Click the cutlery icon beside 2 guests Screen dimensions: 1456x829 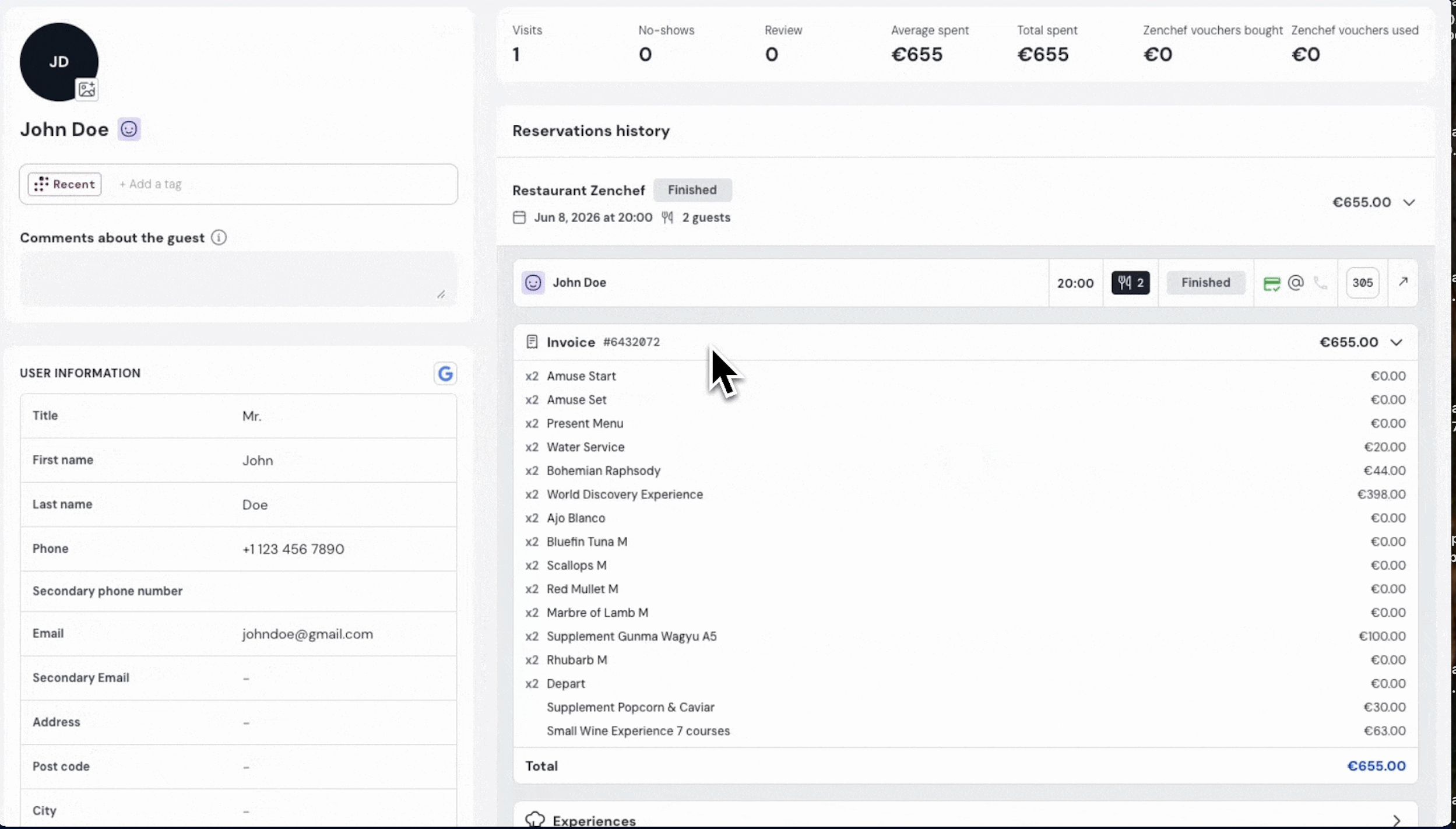pos(667,217)
